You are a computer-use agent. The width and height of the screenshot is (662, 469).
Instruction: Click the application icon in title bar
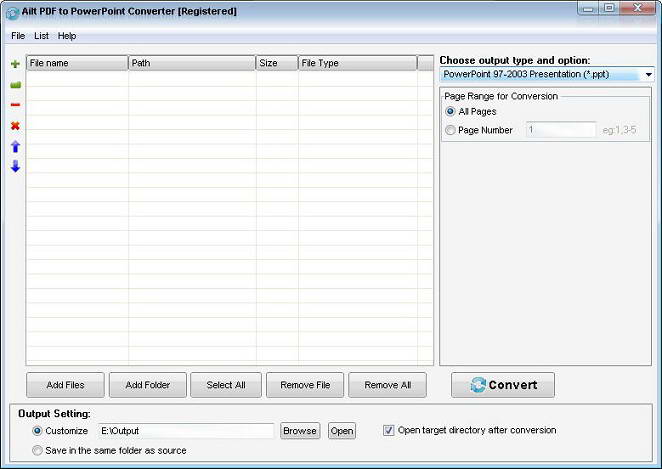pos(12,13)
